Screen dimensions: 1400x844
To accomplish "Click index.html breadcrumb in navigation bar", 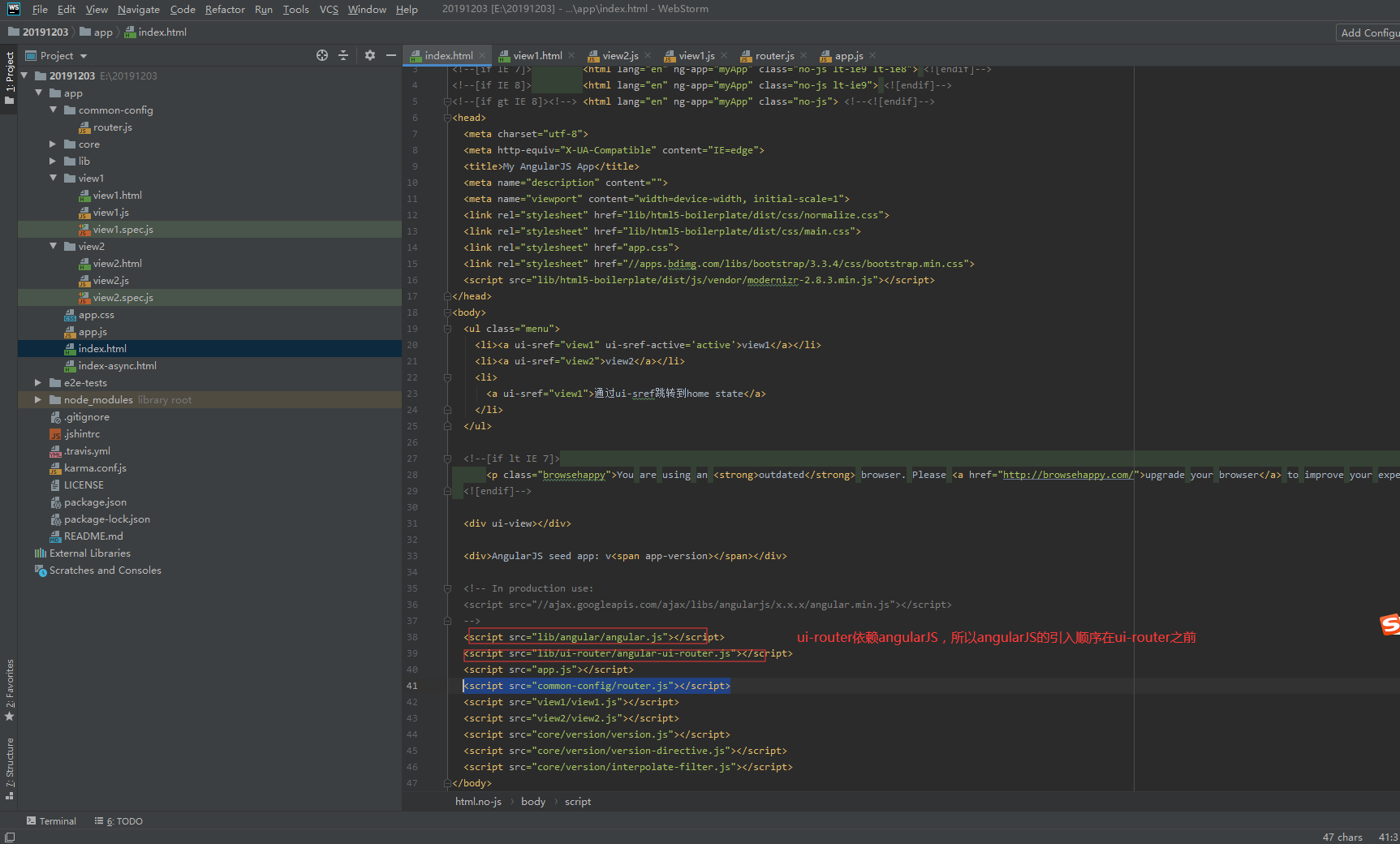I will pos(162,32).
